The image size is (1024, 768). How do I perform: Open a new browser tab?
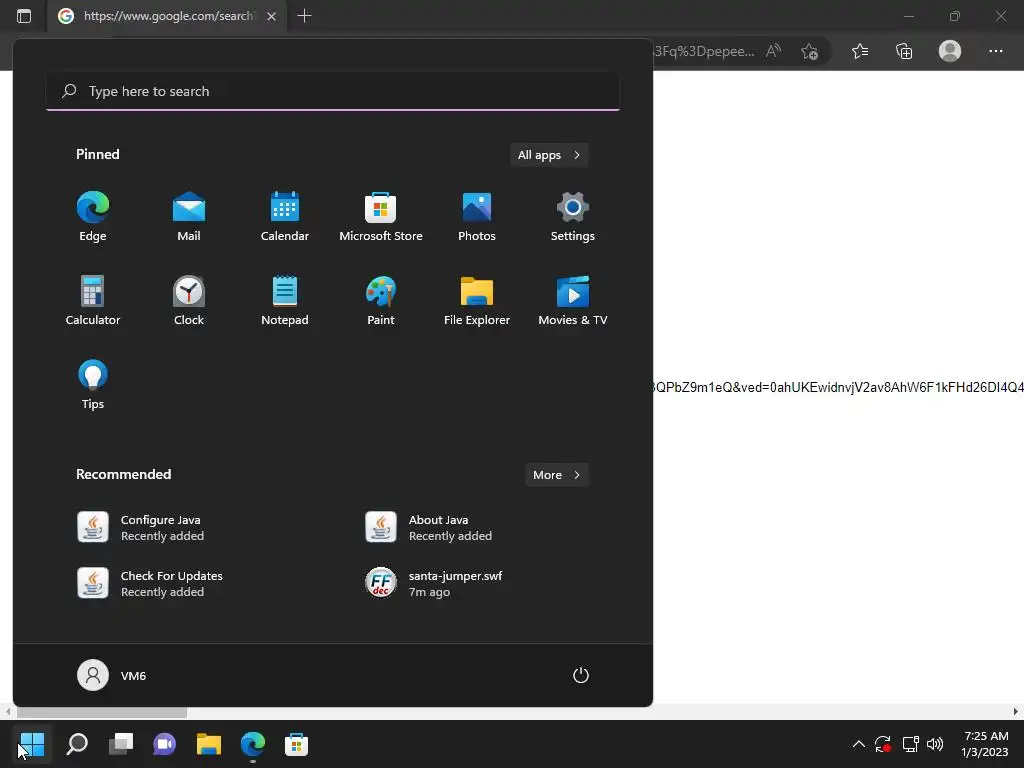click(x=304, y=16)
